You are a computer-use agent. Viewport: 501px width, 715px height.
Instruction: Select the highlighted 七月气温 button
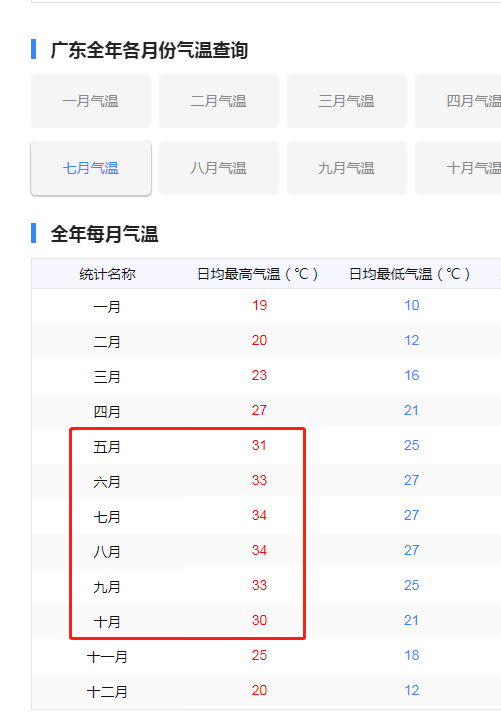click(91, 168)
